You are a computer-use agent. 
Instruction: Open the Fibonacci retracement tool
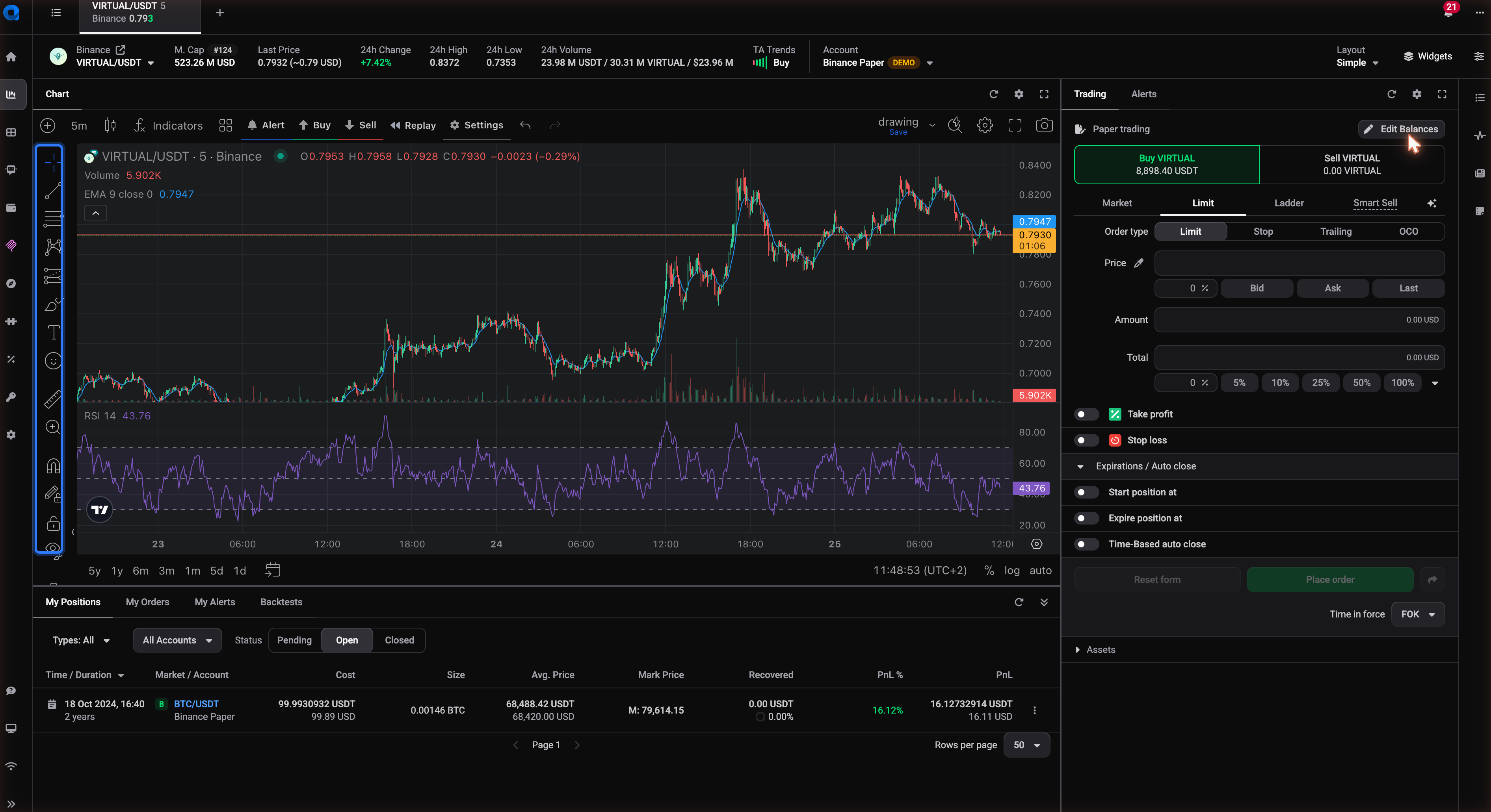[53, 219]
